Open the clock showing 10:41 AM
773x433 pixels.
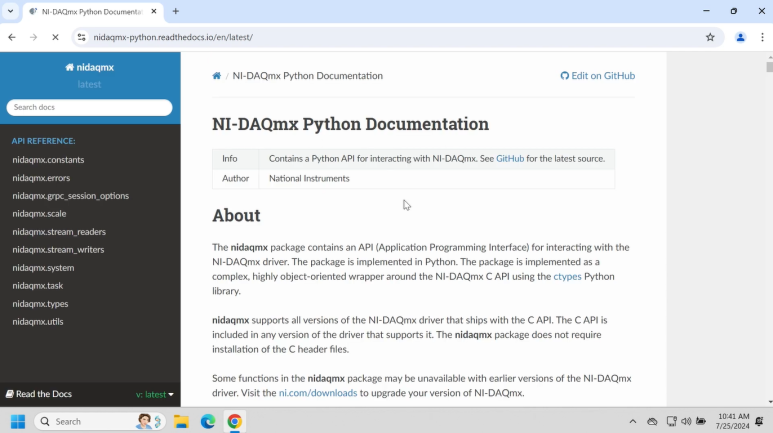pos(733,421)
